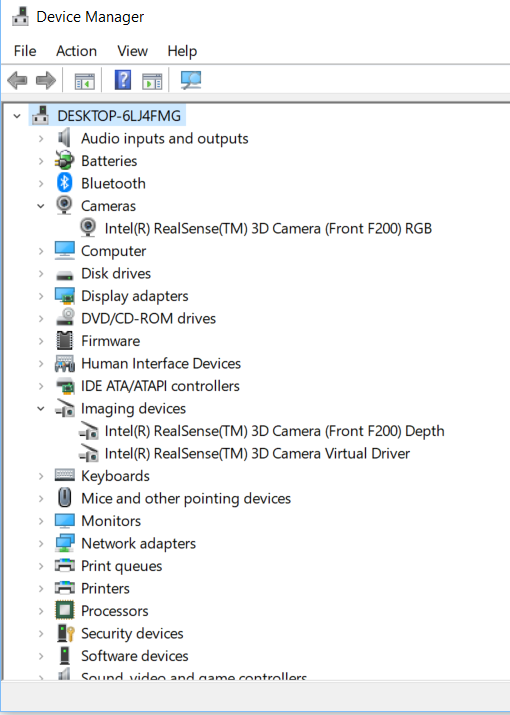Select 'Software devices' text
Image resolution: width=510 pixels, height=715 pixels.
coord(135,656)
